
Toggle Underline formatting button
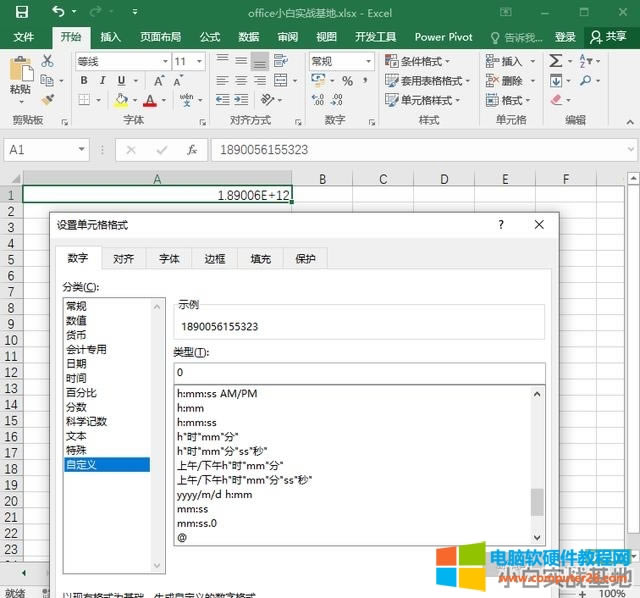coord(121,81)
